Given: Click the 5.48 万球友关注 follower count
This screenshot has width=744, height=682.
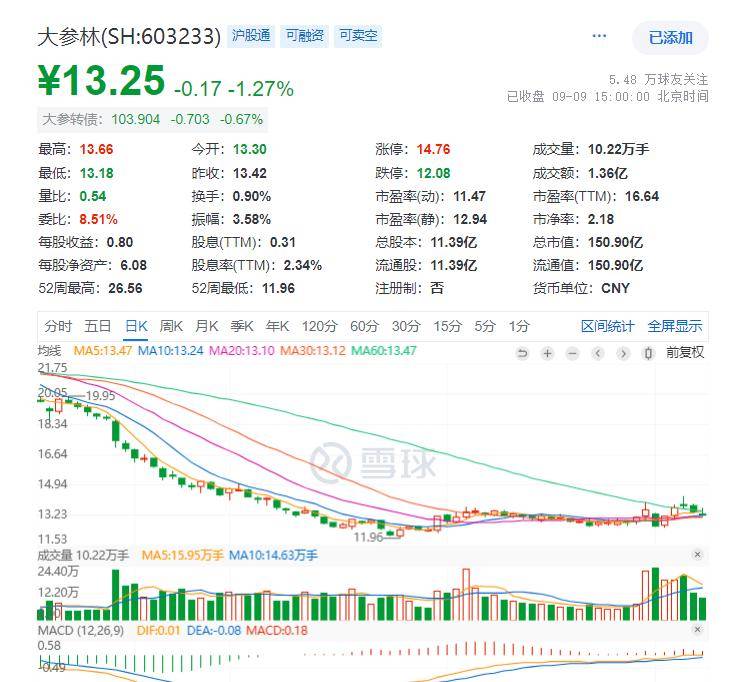Looking at the screenshot, I should coord(659,80).
